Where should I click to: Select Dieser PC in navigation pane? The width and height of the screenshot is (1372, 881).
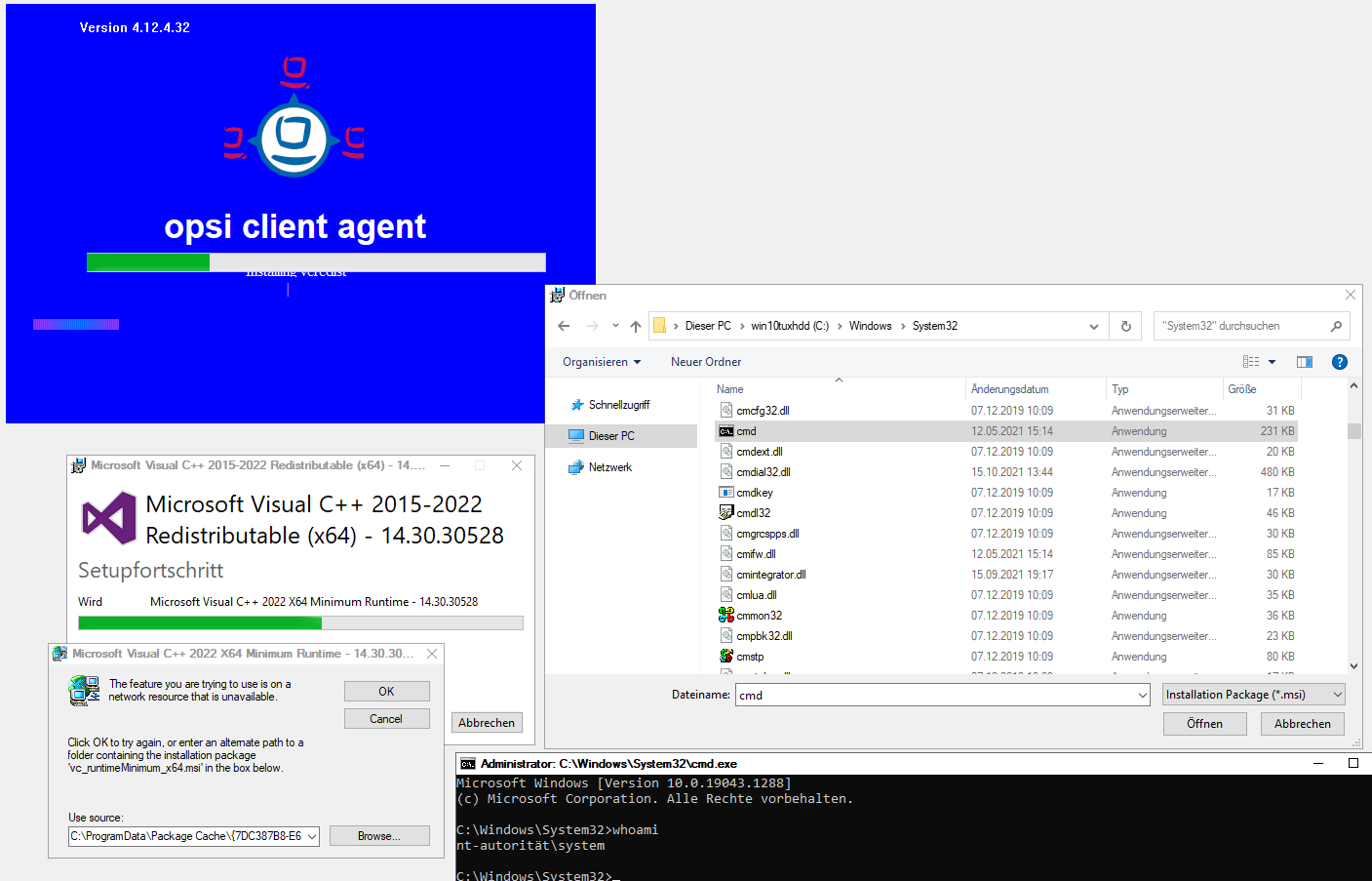(611, 436)
